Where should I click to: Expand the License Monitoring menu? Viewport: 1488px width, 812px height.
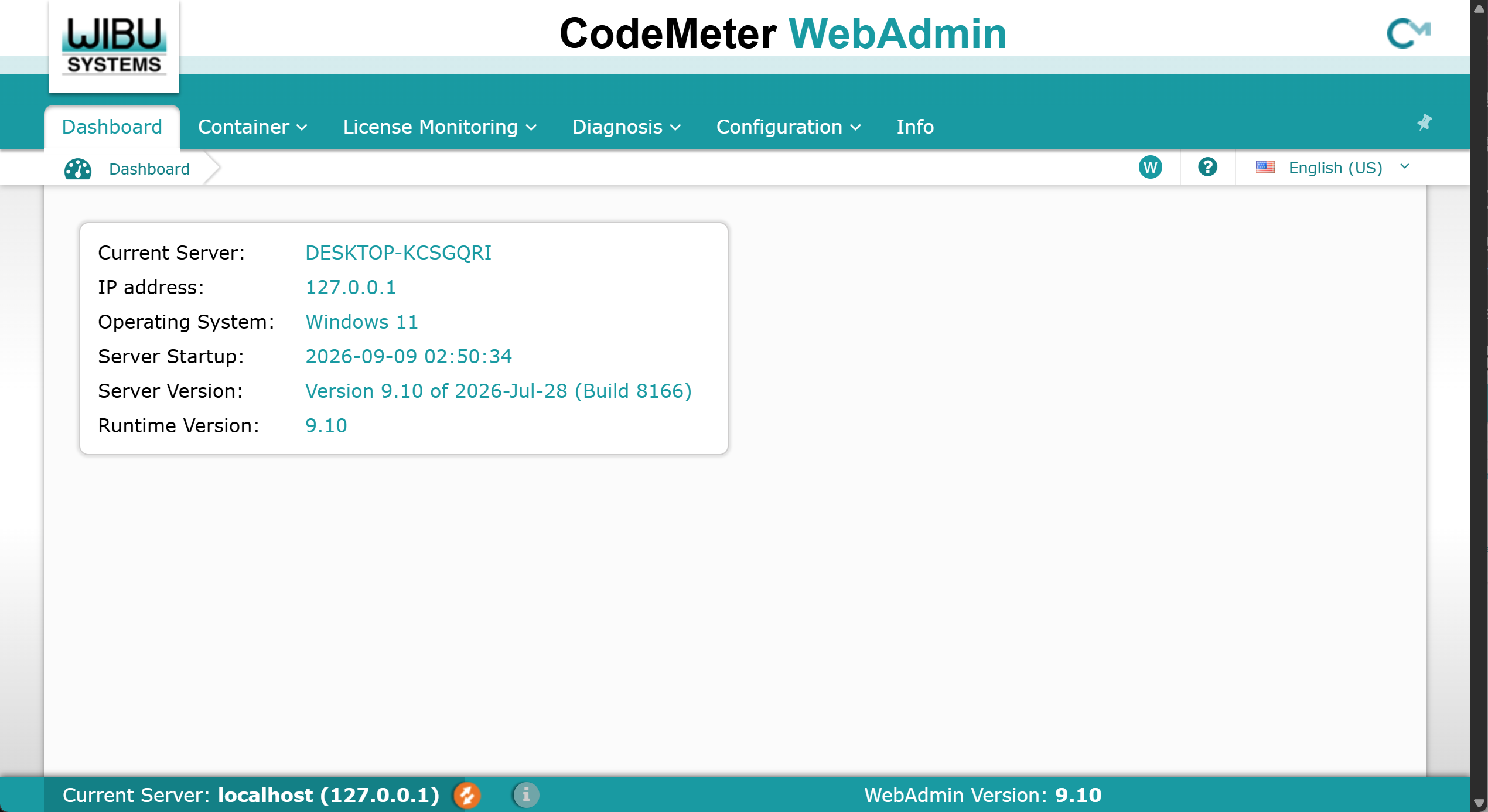pos(440,127)
